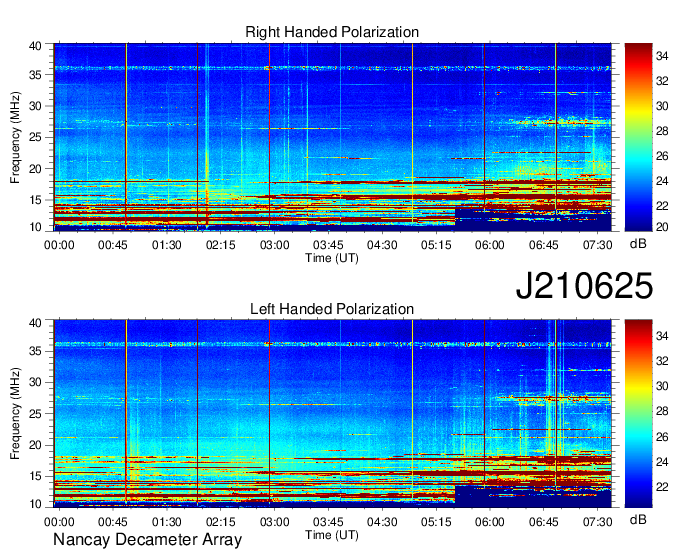Click the dB unit label of lower colorbar
The width and height of the screenshot is (680, 552).
pos(638,520)
